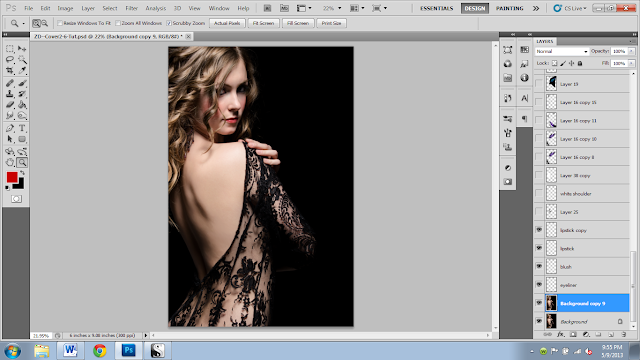Enable Resize Windows To Fit checkbox
Image resolution: width=640 pixels, height=360 pixels.
click(60, 23)
